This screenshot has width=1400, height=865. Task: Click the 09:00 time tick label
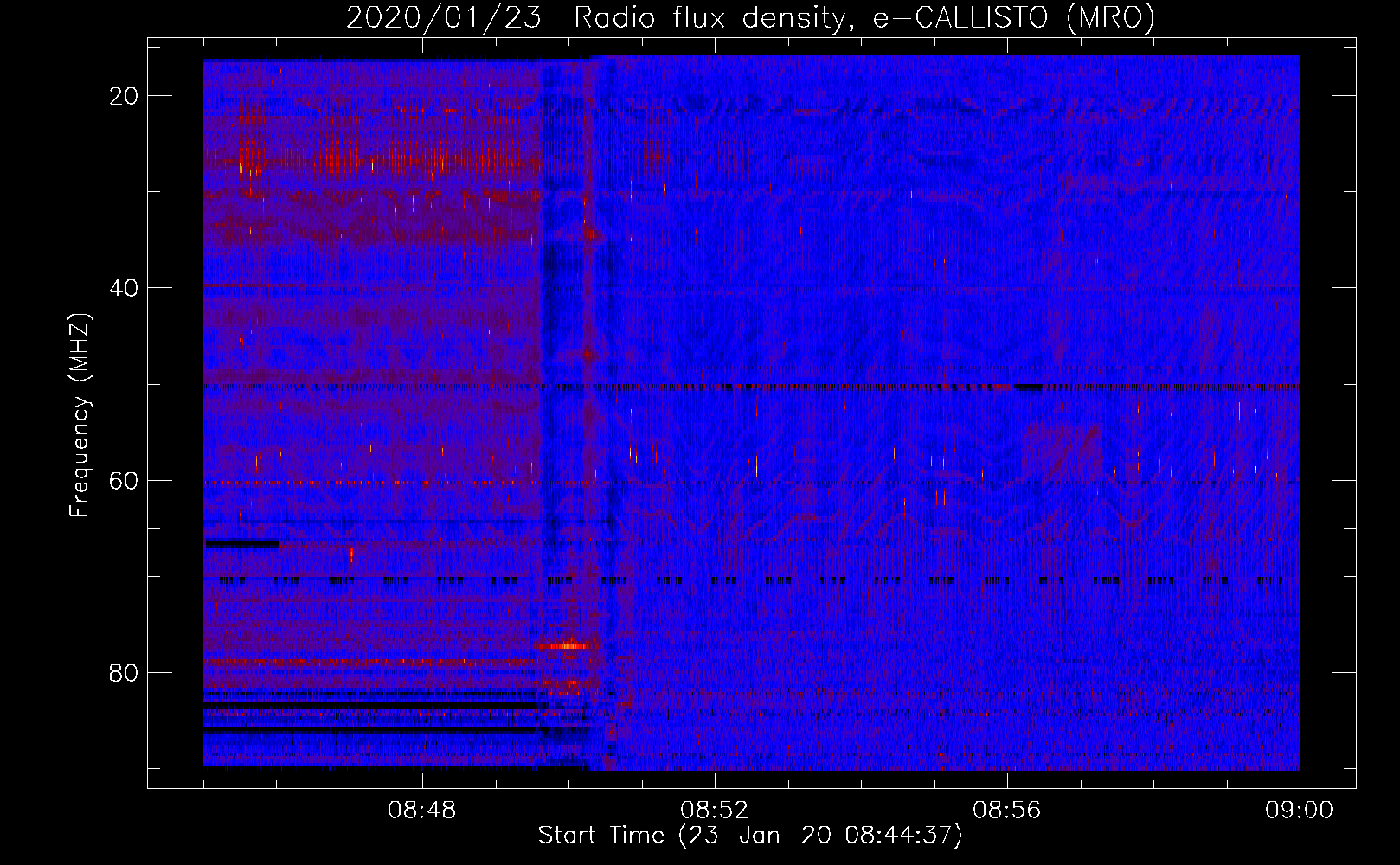point(1300,811)
